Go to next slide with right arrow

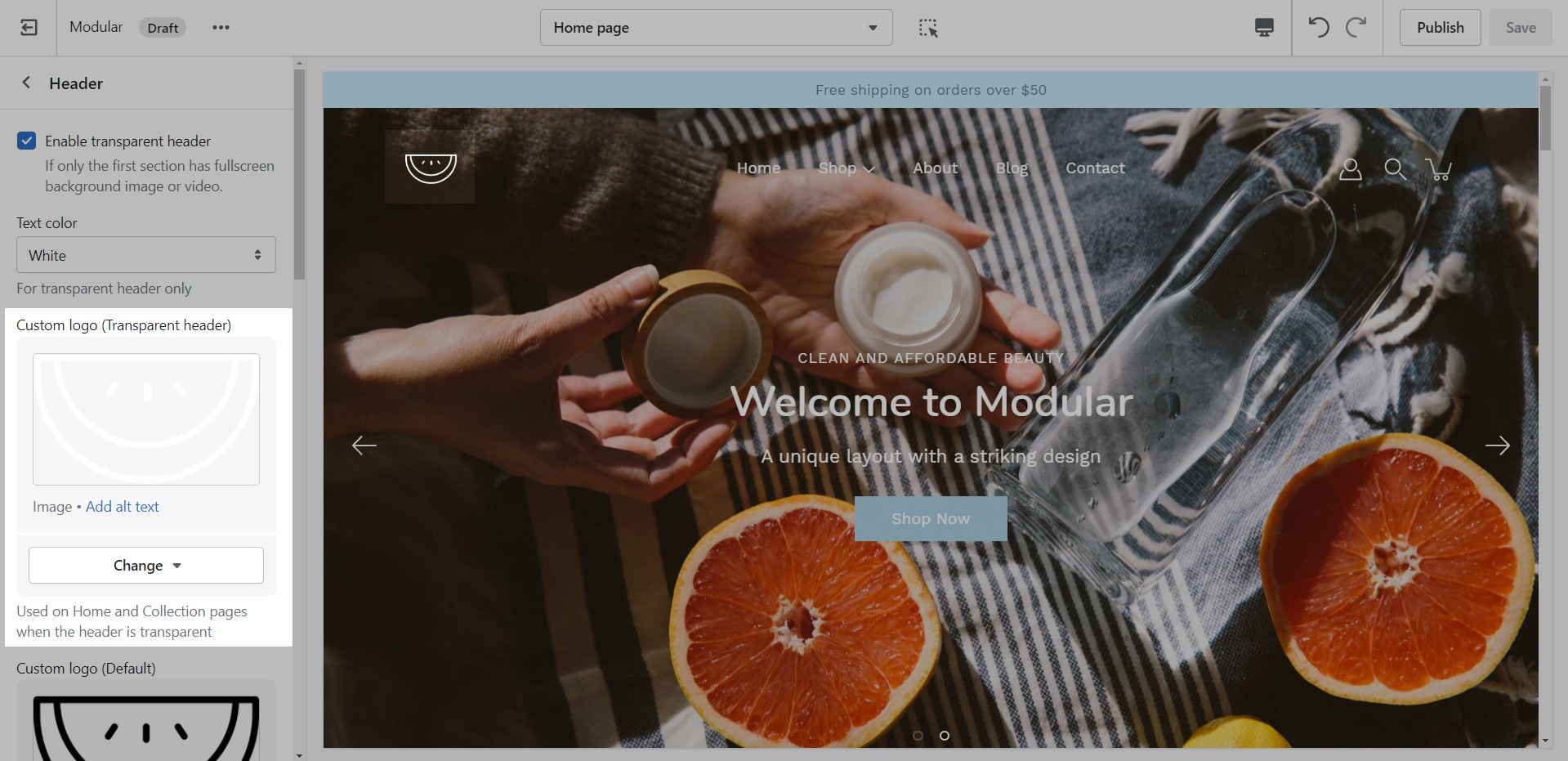(1498, 445)
